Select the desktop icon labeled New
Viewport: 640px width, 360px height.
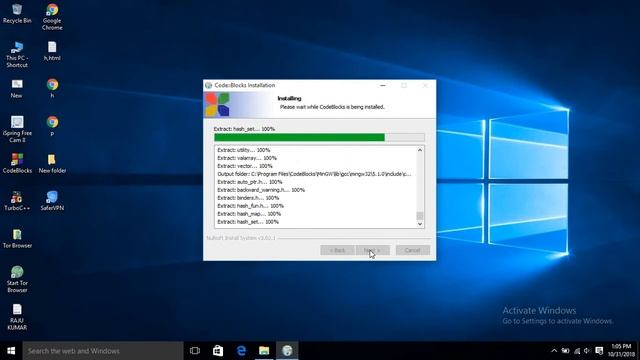tap(17, 89)
